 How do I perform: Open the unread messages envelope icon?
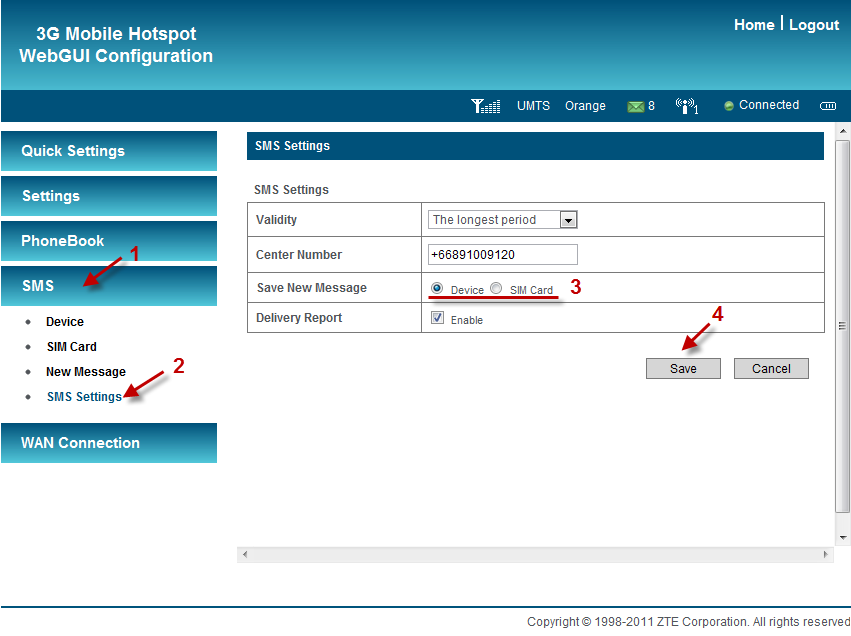(635, 106)
